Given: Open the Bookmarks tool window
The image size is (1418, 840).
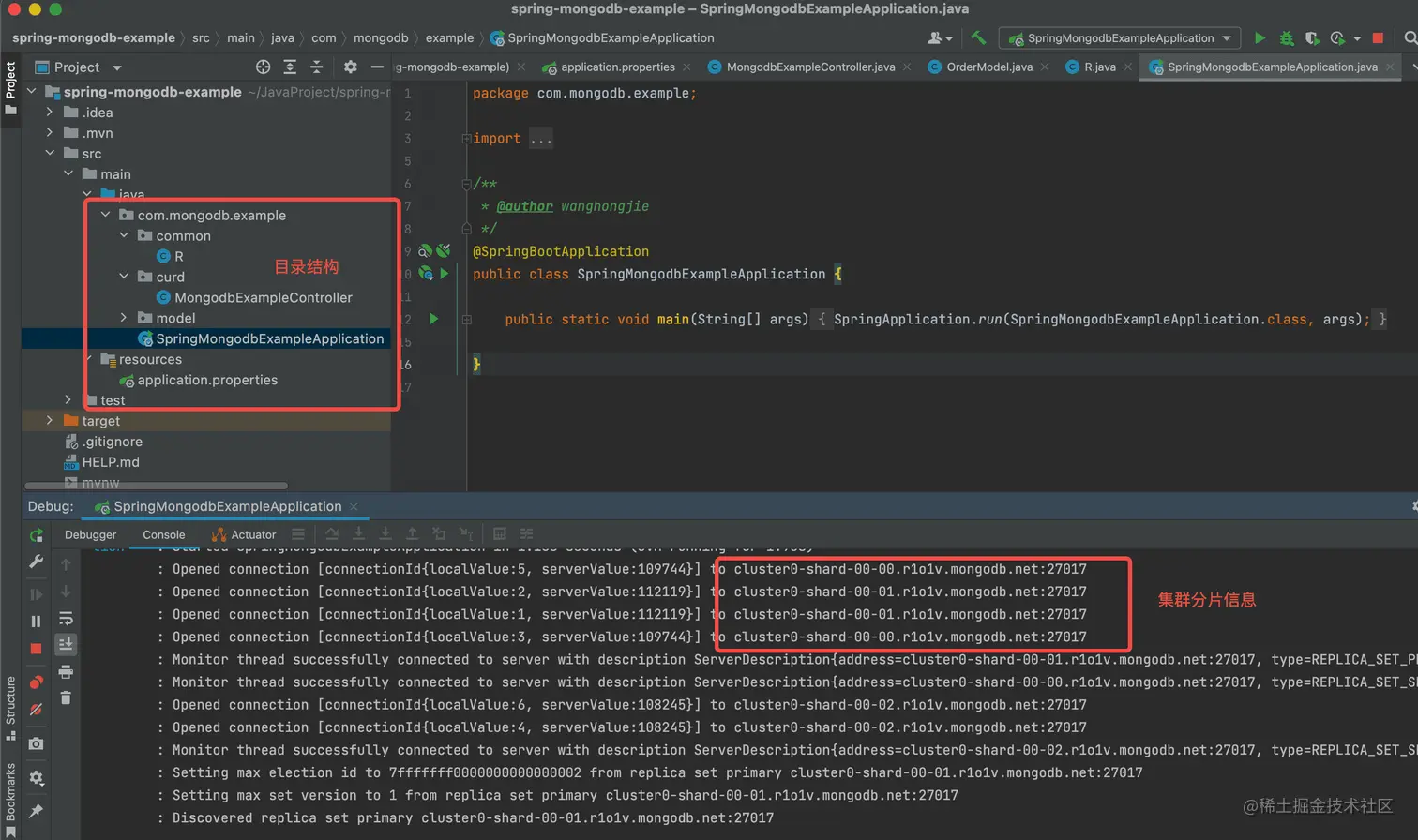Looking at the screenshot, I should pos(10,799).
